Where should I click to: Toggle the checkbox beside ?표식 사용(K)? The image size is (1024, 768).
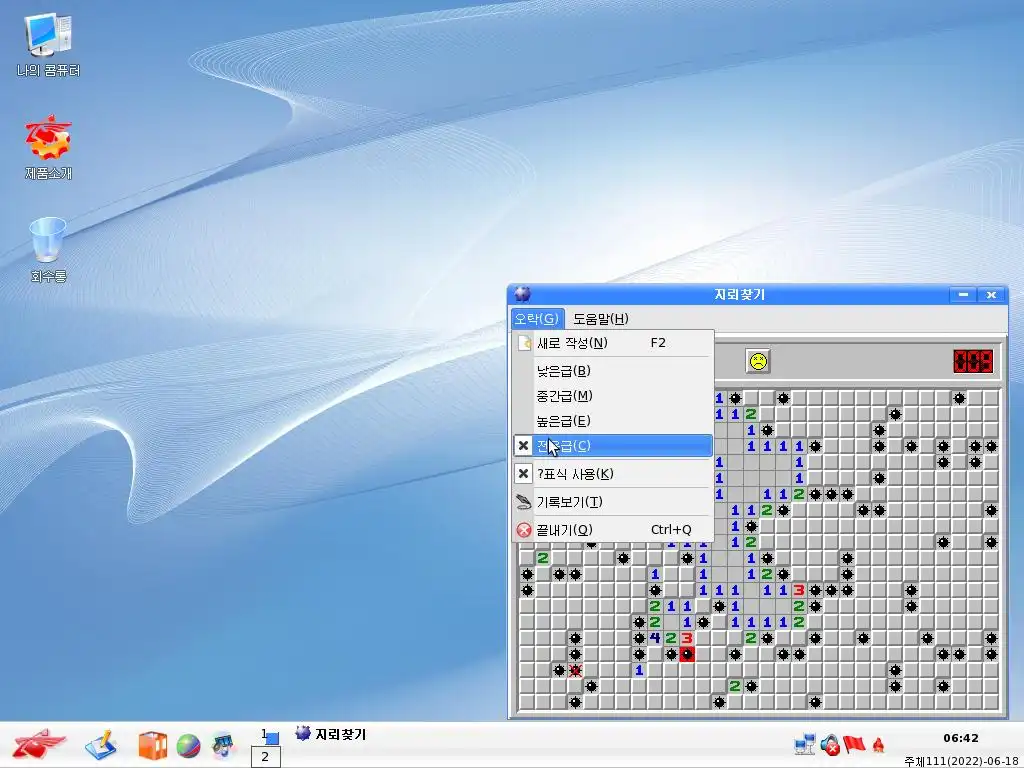pos(523,473)
